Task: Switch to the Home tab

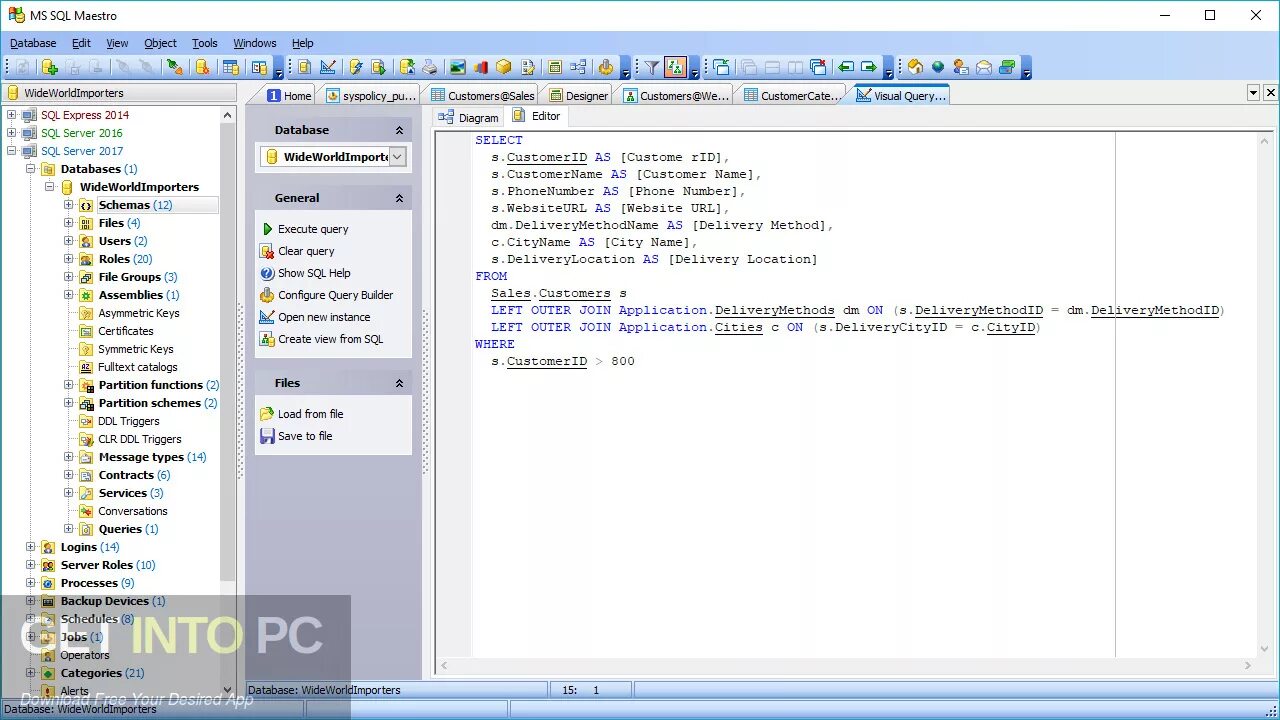Action: coord(289,96)
